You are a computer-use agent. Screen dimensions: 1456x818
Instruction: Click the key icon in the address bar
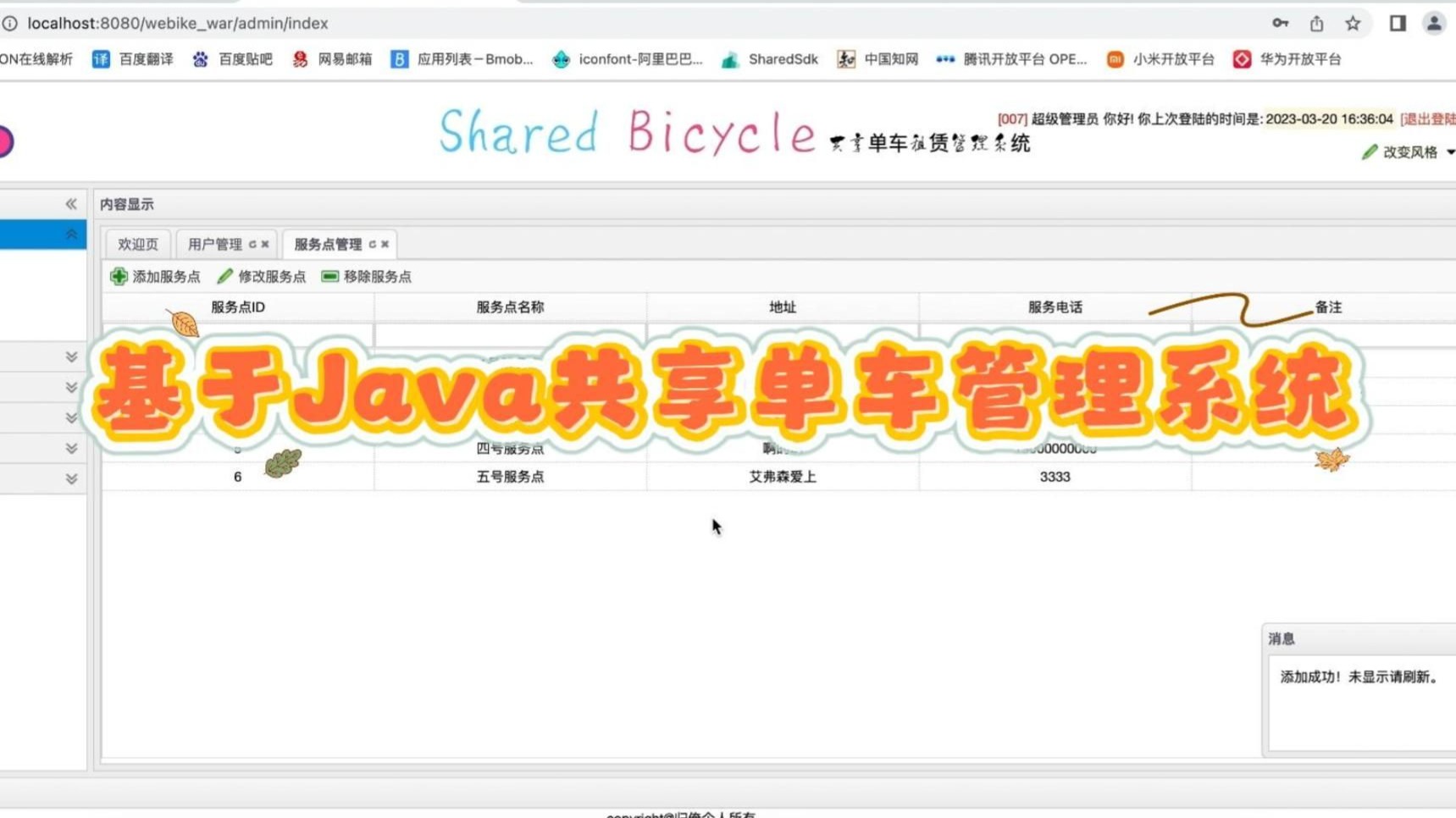(x=1279, y=24)
